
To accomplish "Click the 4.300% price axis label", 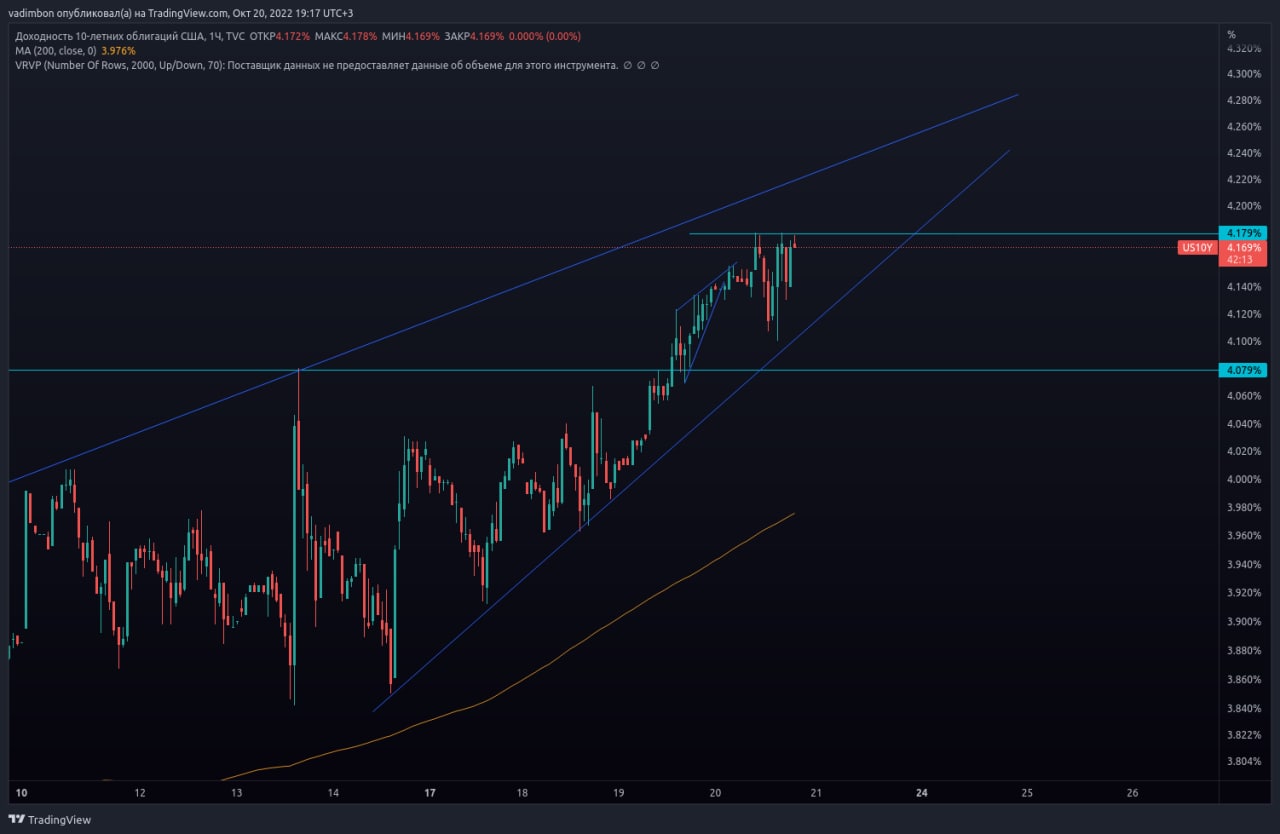I will [x=1243, y=74].
